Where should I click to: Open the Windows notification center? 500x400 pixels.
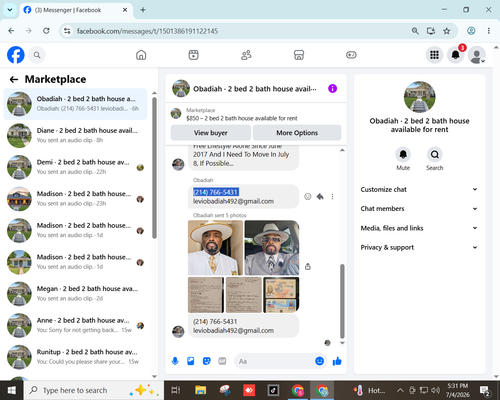pos(484,390)
